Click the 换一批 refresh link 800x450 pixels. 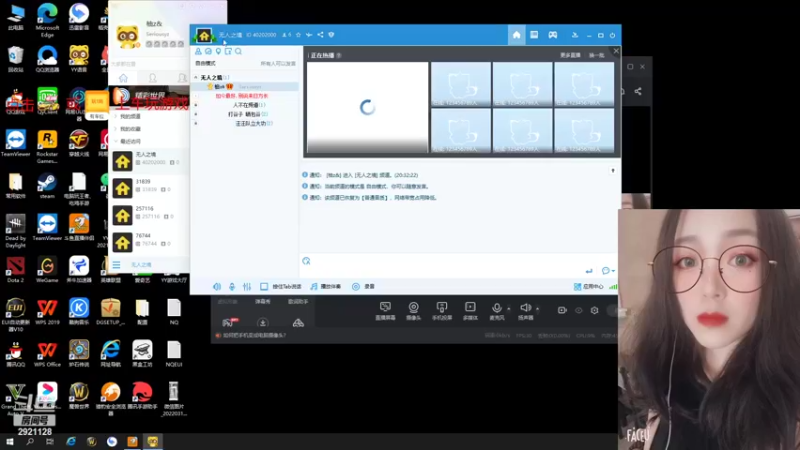(x=596, y=55)
